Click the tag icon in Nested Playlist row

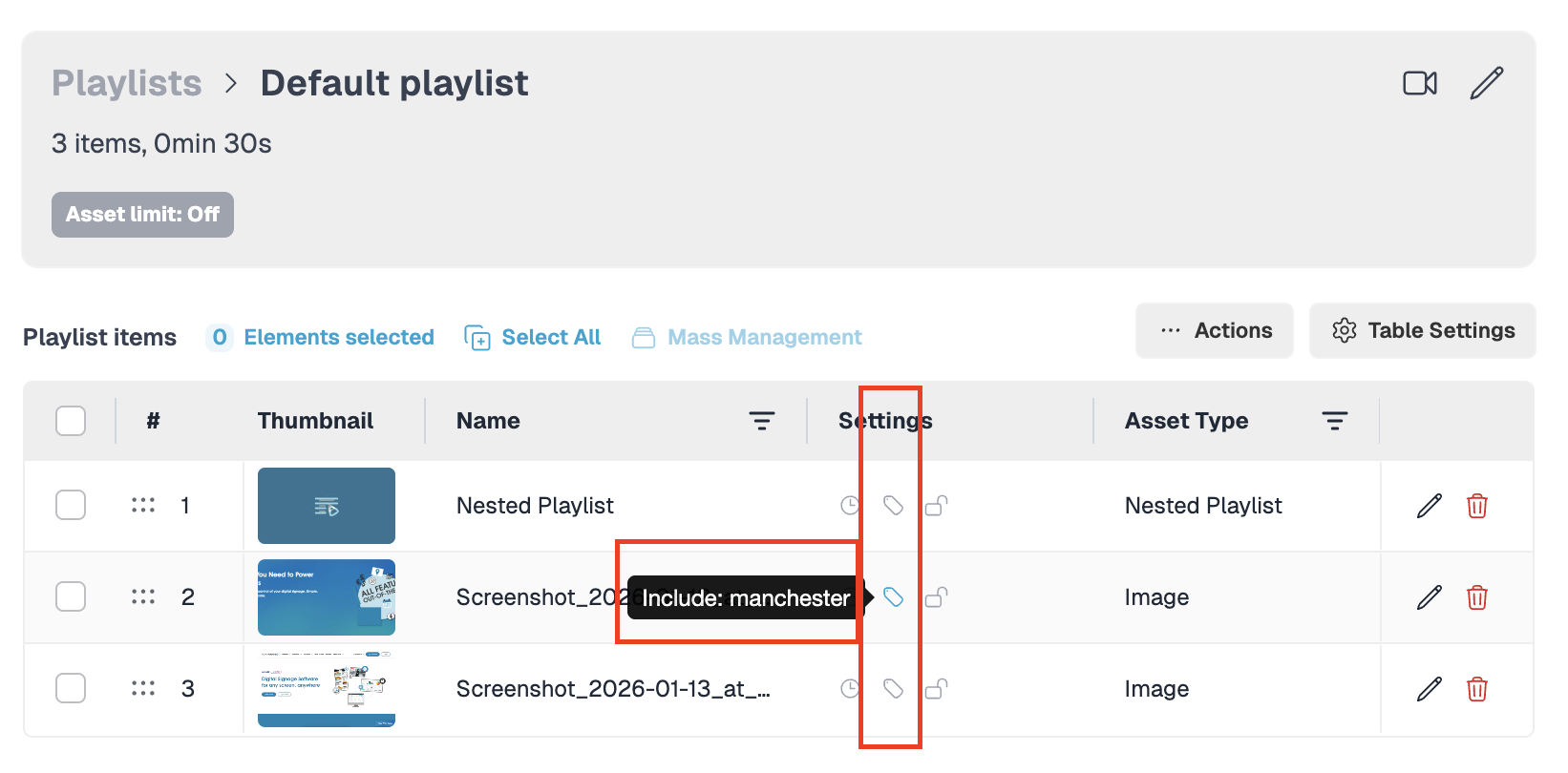(x=893, y=506)
